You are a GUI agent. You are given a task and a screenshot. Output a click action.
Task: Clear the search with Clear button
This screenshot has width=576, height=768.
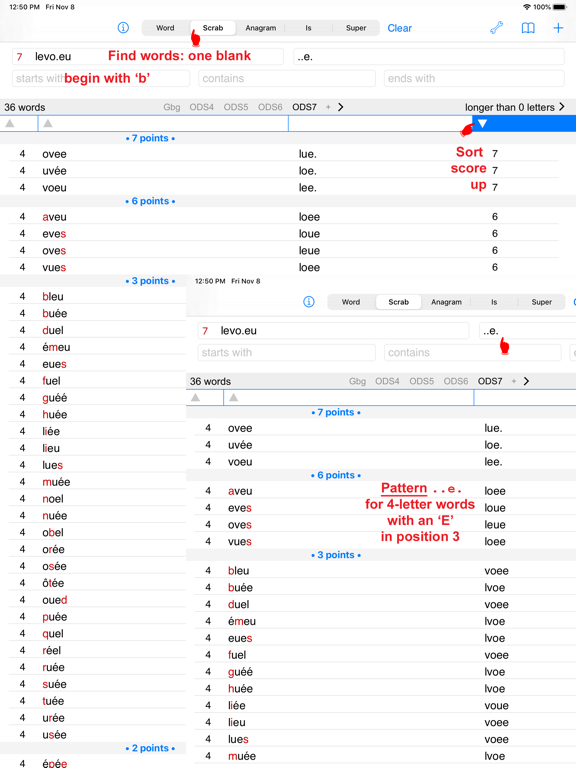pyautogui.click(x=400, y=28)
